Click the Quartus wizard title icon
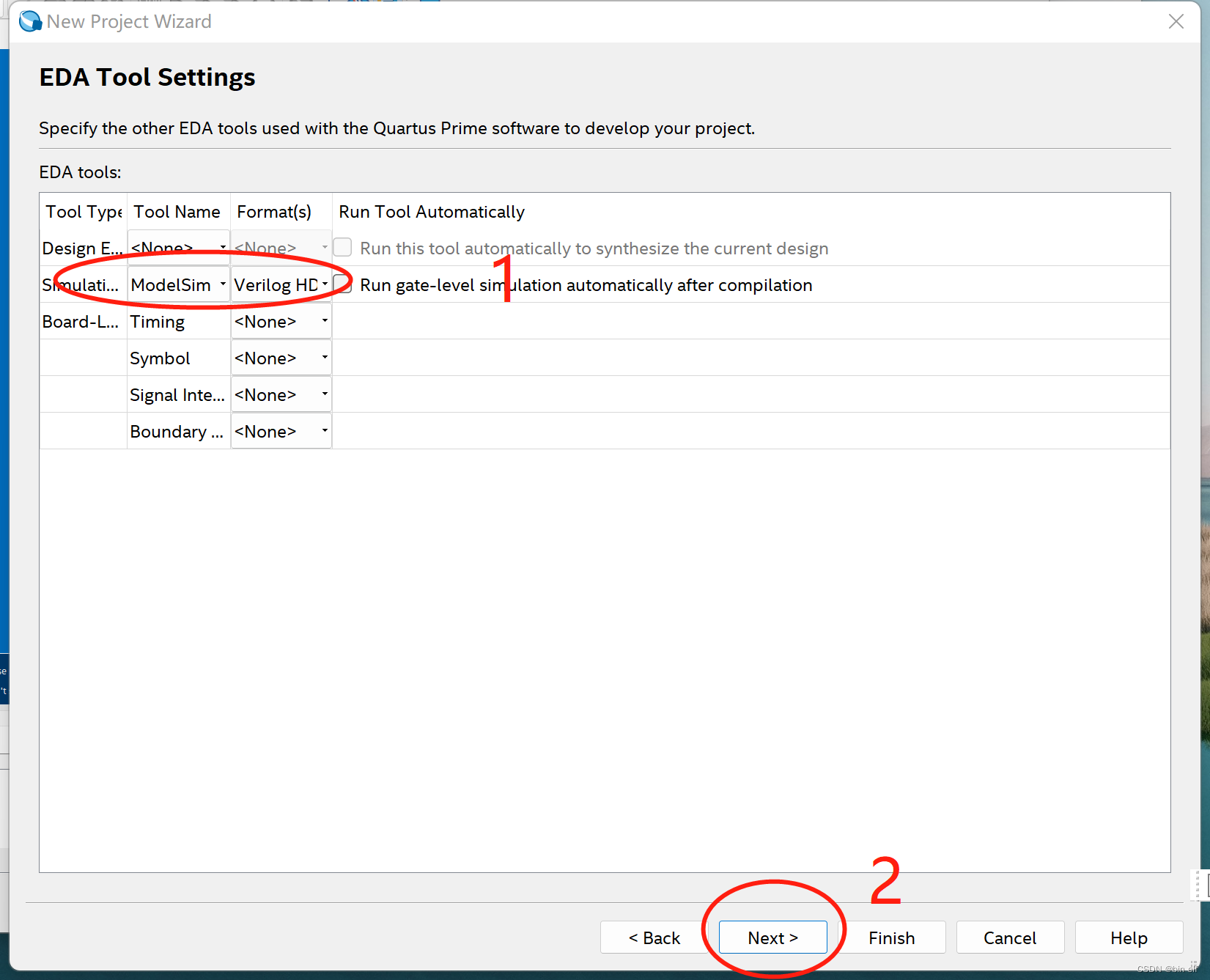Viewport: 1210px width, 980px height. coord(30,21)
